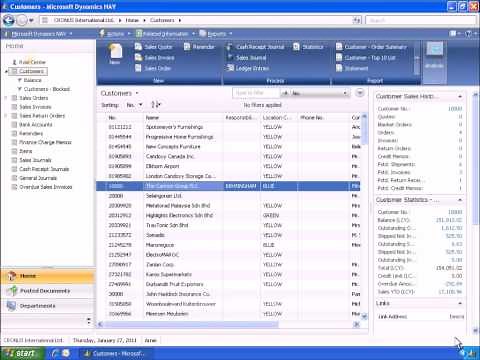Select Bank Accounts in the navigation pane
The width and height of the screenshot is (480, 360).
tap(36, 125)
